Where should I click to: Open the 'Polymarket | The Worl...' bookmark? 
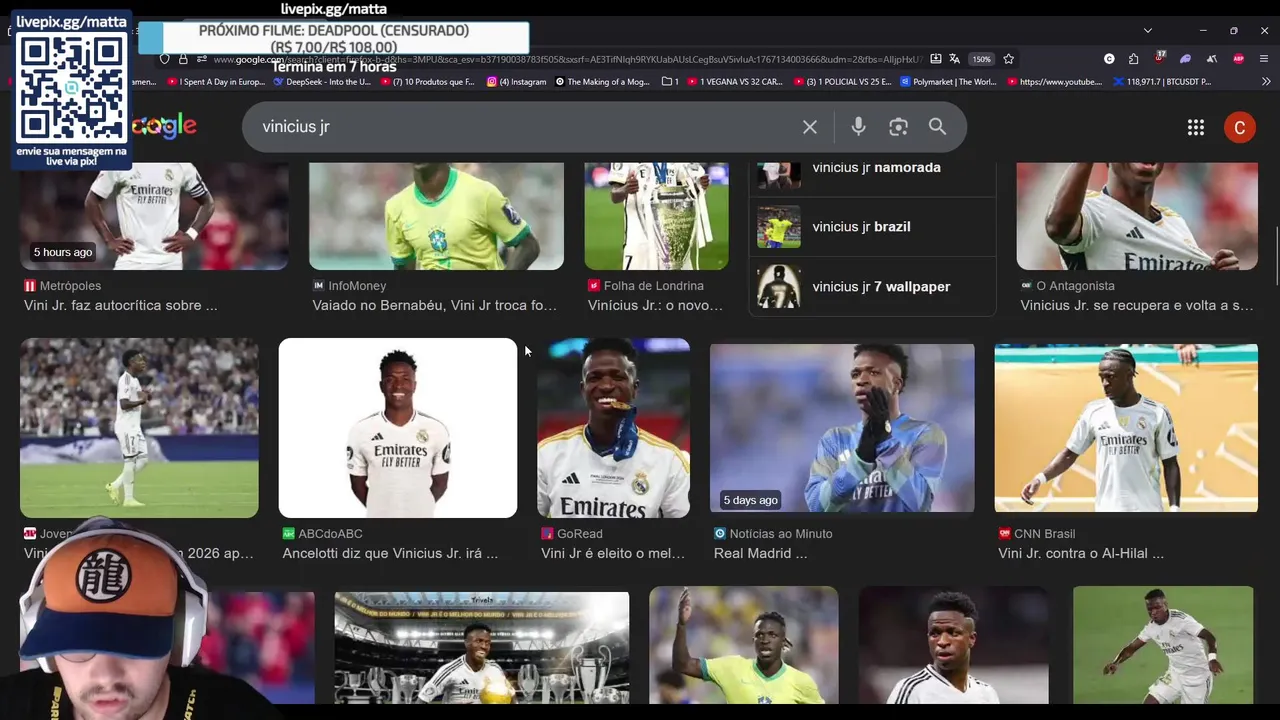click(x=948, y=82)
